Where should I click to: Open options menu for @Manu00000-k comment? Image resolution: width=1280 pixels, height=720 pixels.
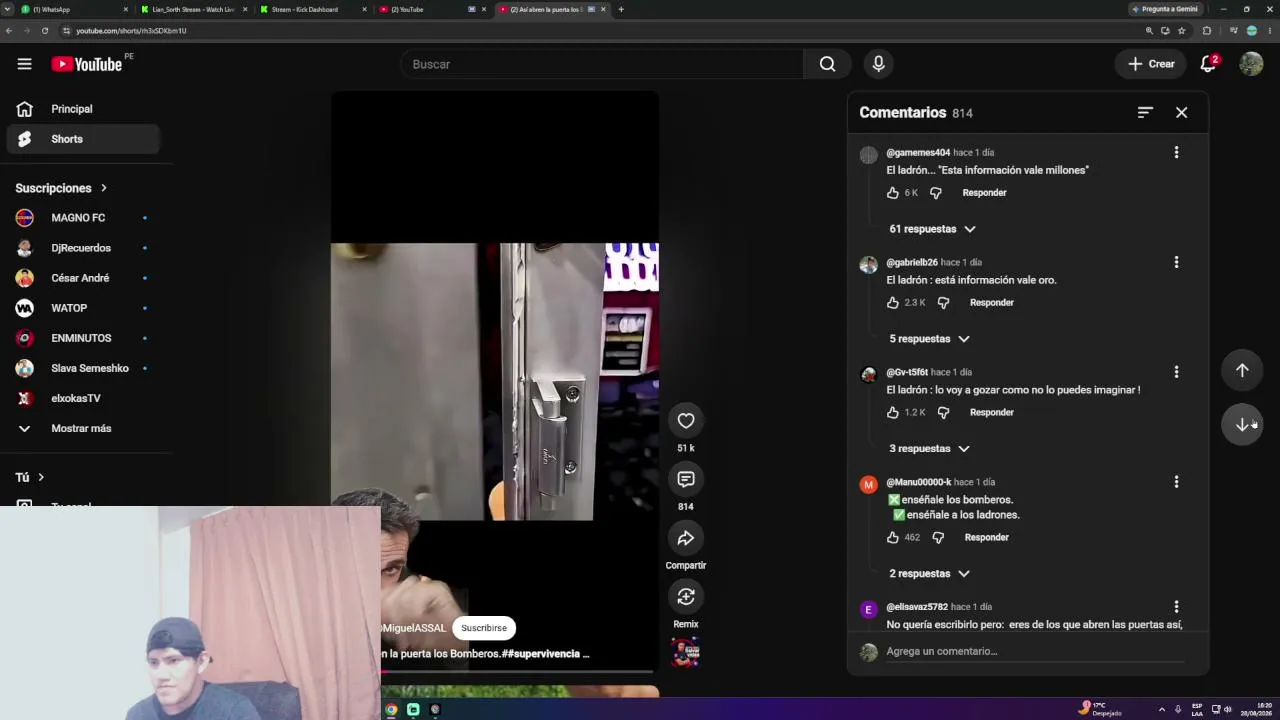pos(1176,482)
